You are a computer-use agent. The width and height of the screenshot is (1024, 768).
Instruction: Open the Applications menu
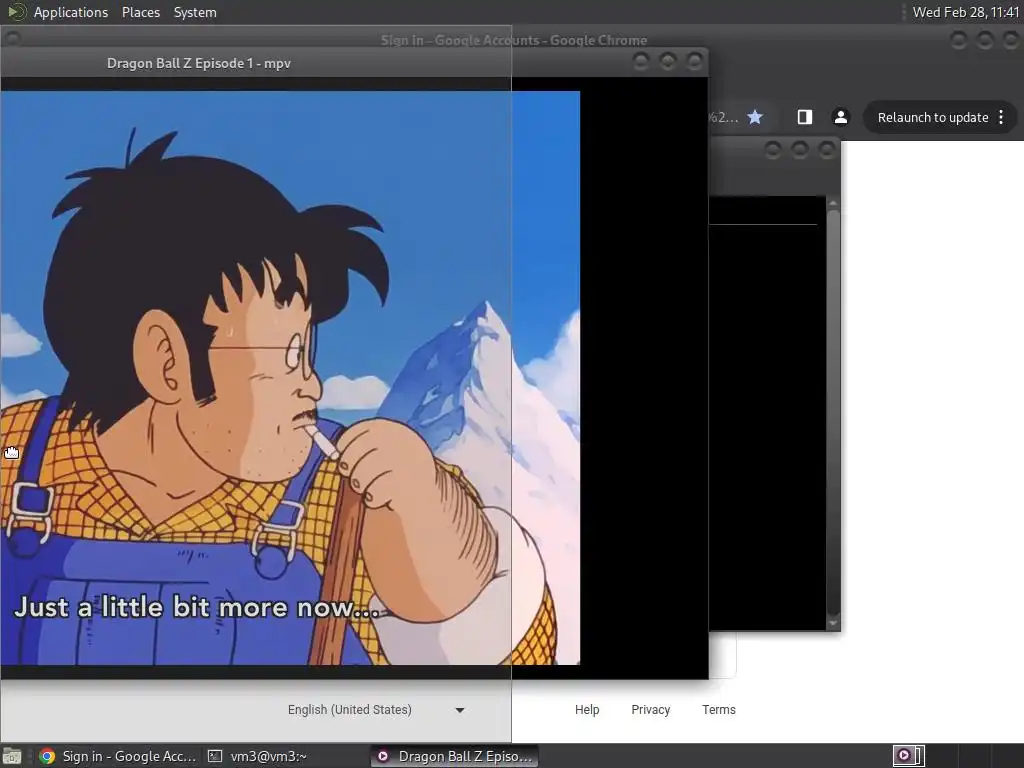[71, 12]
